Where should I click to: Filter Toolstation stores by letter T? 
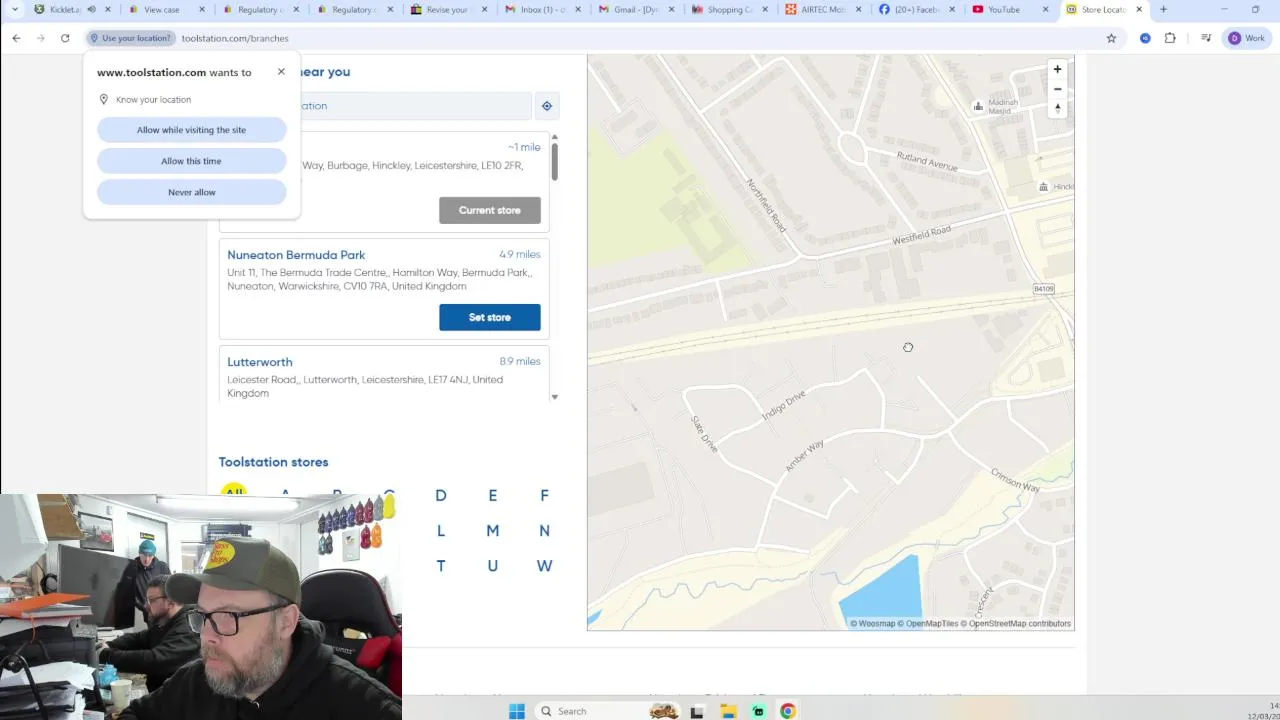(440, 565)
